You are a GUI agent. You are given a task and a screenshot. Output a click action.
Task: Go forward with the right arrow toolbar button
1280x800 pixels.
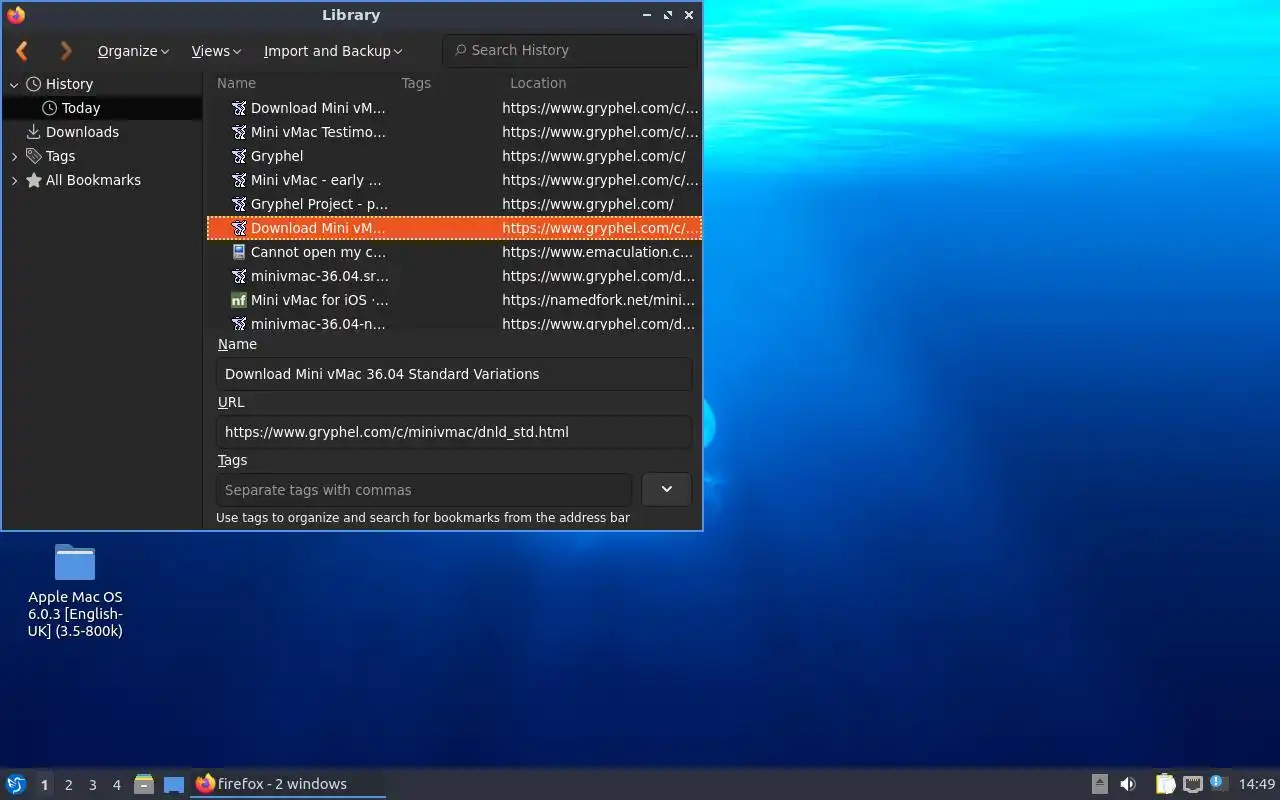(66, 50)
